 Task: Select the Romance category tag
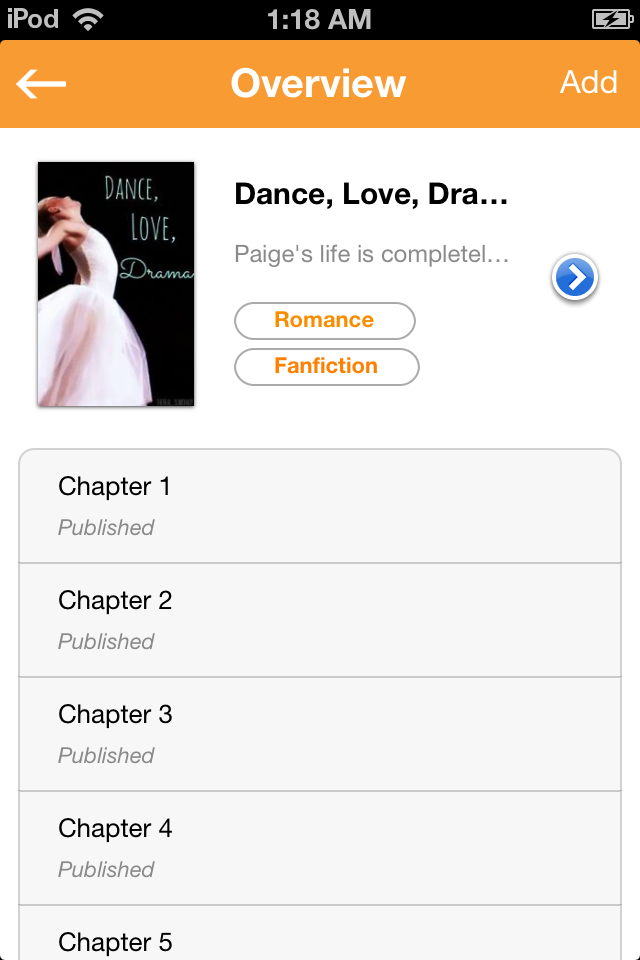(x=325, y=320)
